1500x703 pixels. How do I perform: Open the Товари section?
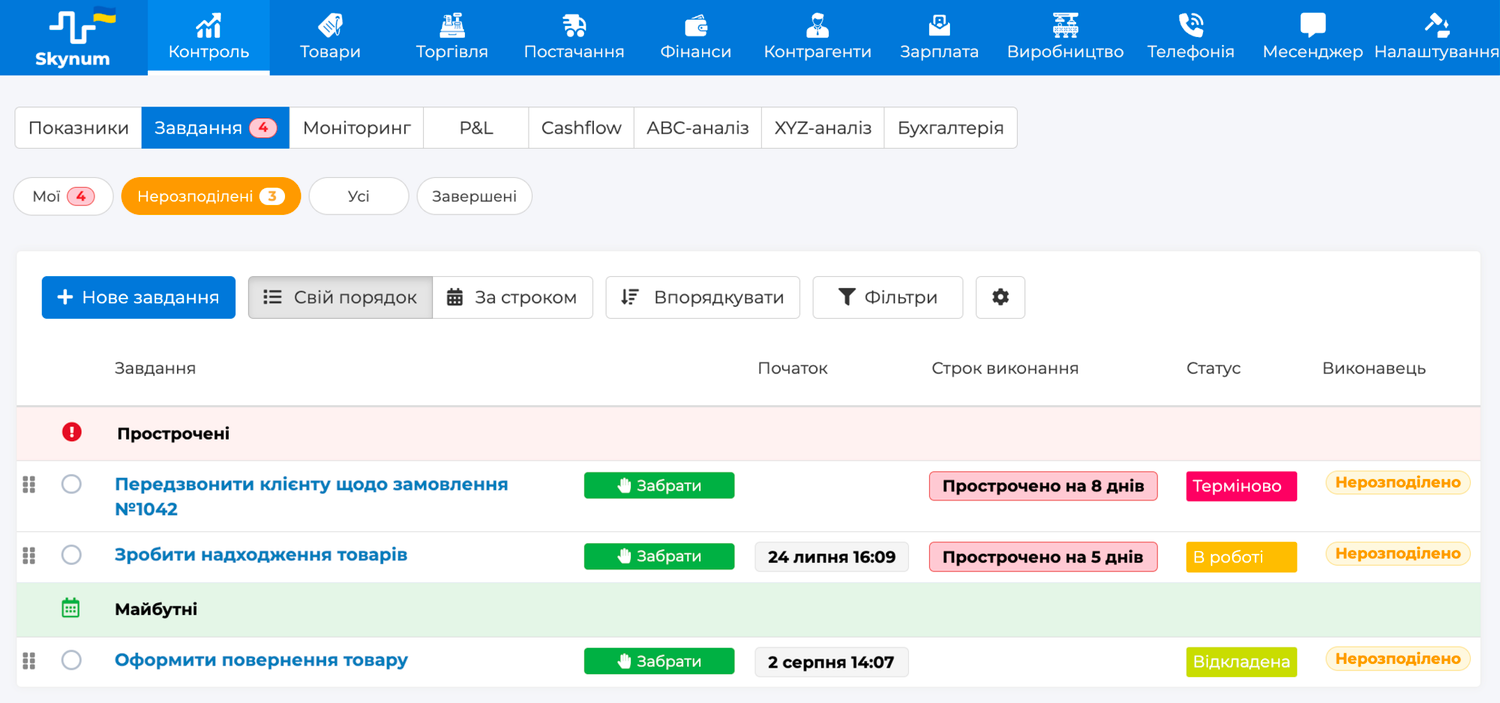(x=330, y=37)
